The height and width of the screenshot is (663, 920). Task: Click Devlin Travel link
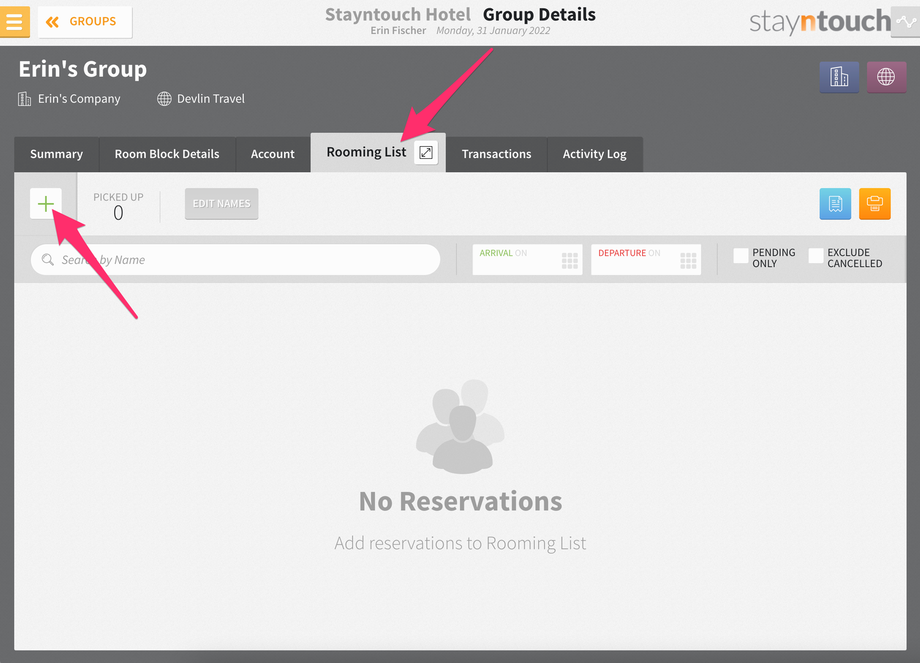coord(211,99)
